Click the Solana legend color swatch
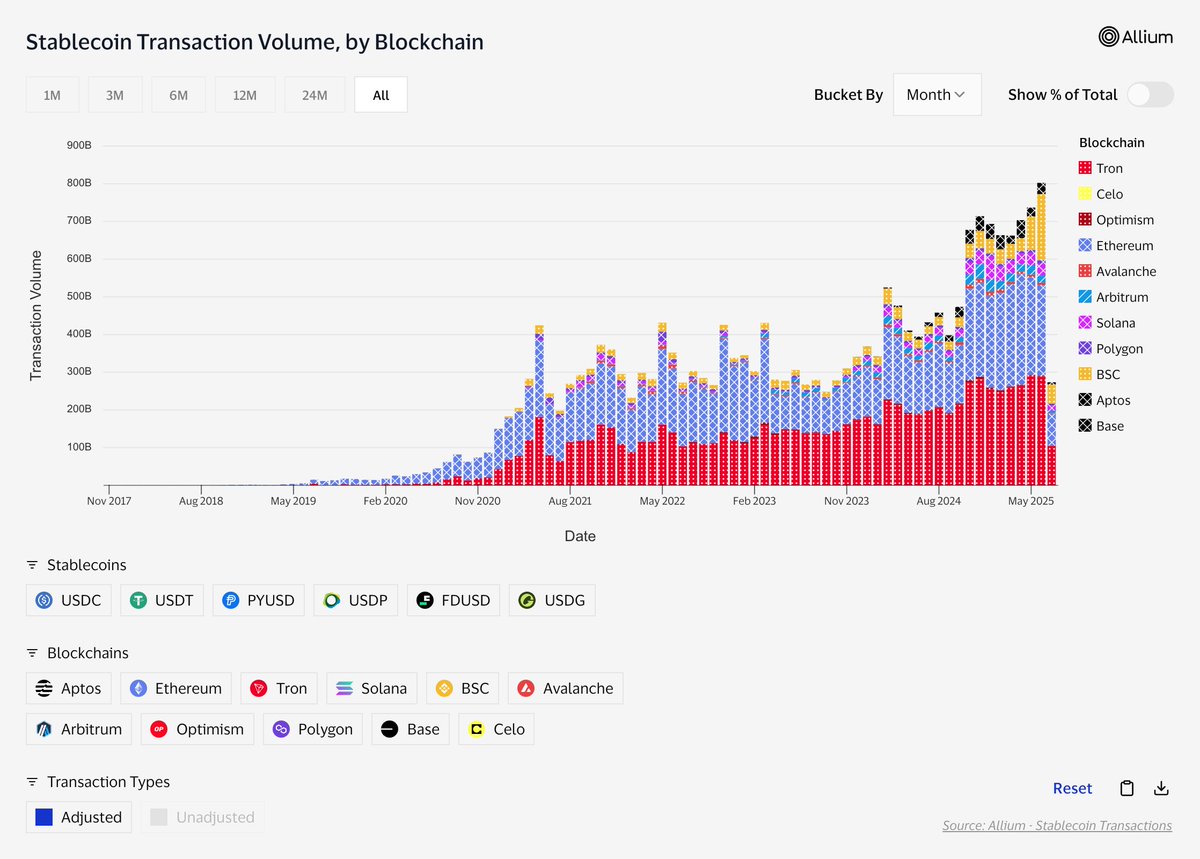The image size is (1200, 859). point(1085,323)
